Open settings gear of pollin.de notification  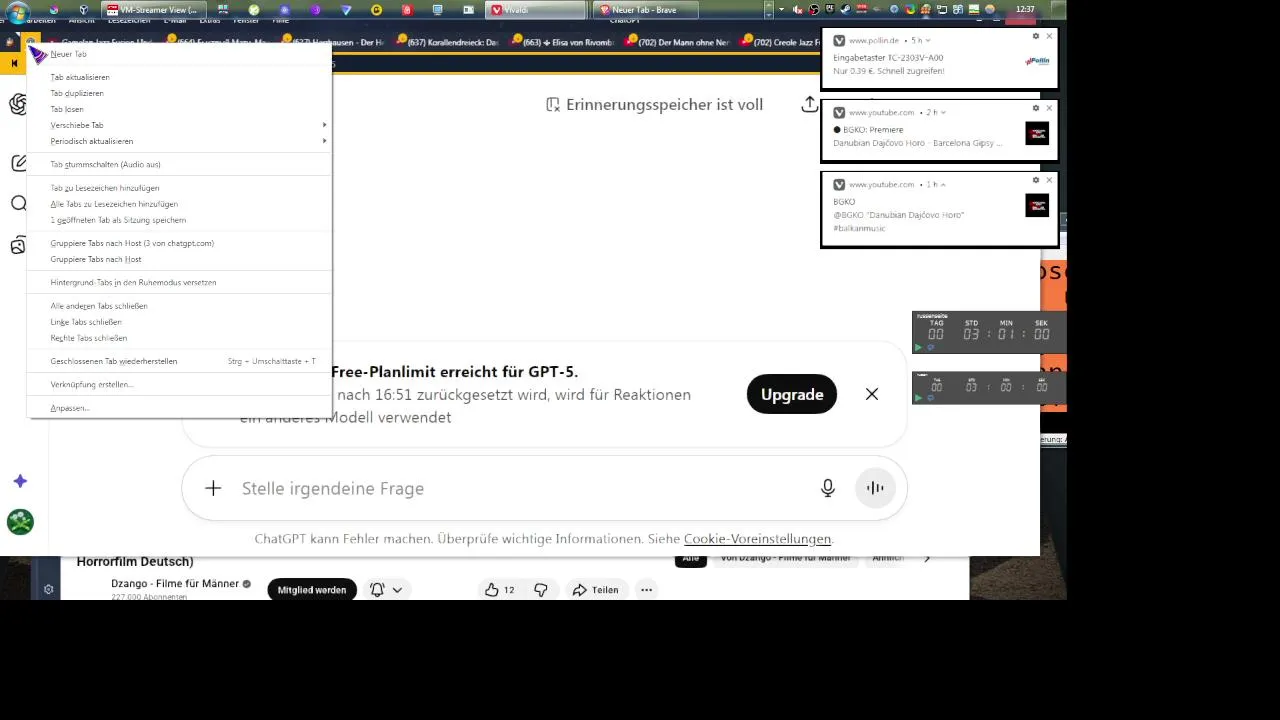(1036, 36)
